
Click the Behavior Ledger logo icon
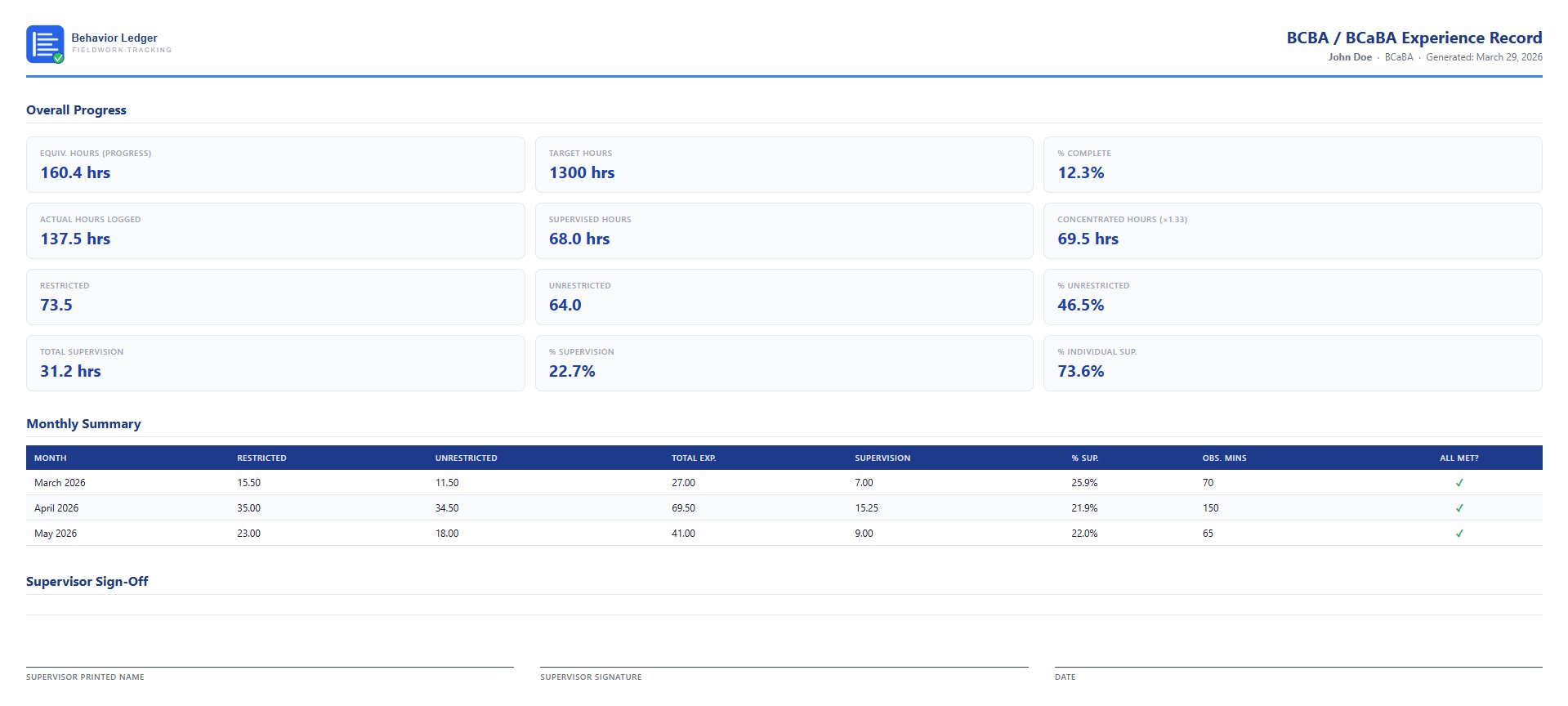tap(45, 44)
